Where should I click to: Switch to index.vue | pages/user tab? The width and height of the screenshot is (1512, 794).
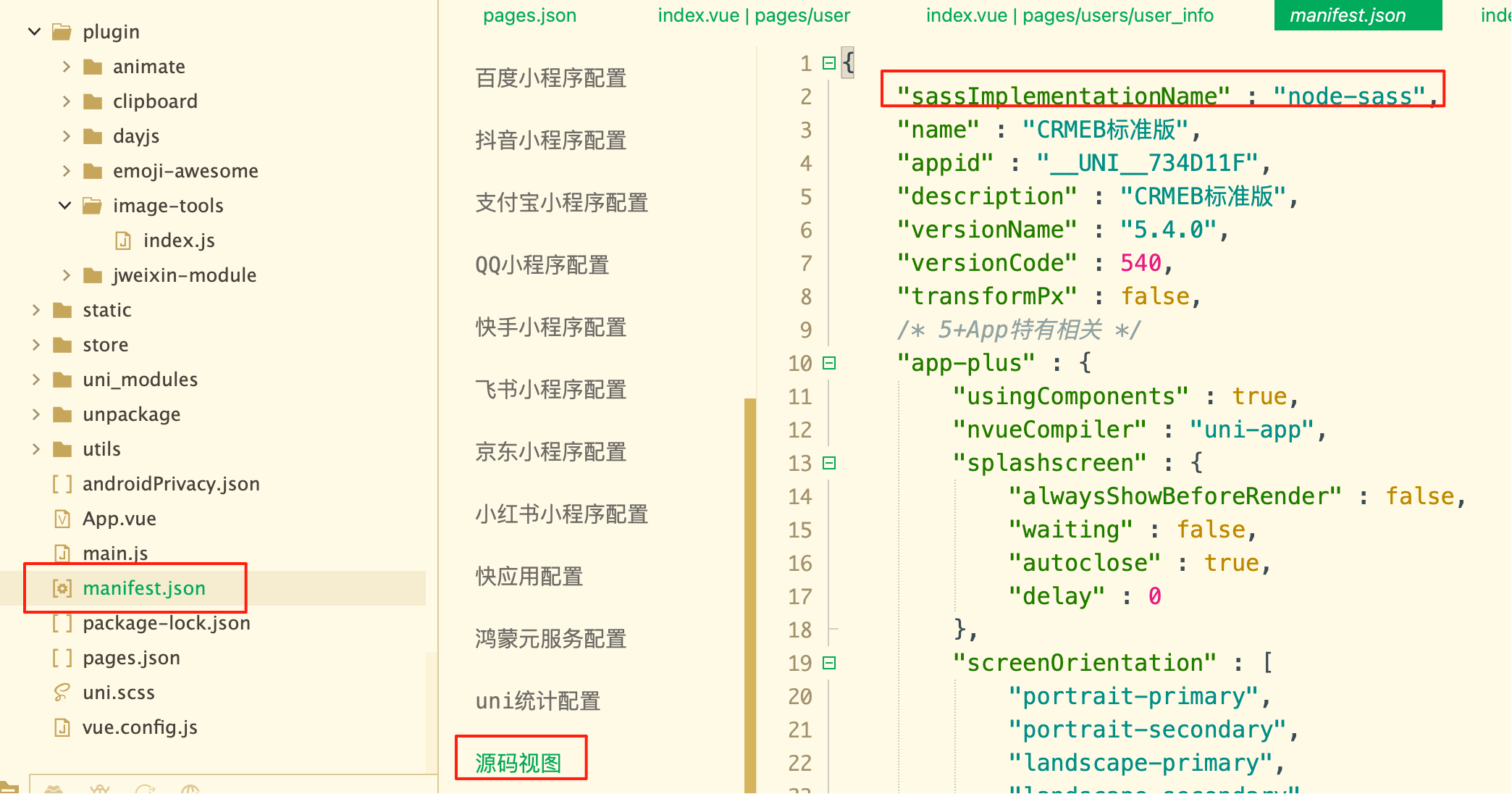tap(754, 15)
